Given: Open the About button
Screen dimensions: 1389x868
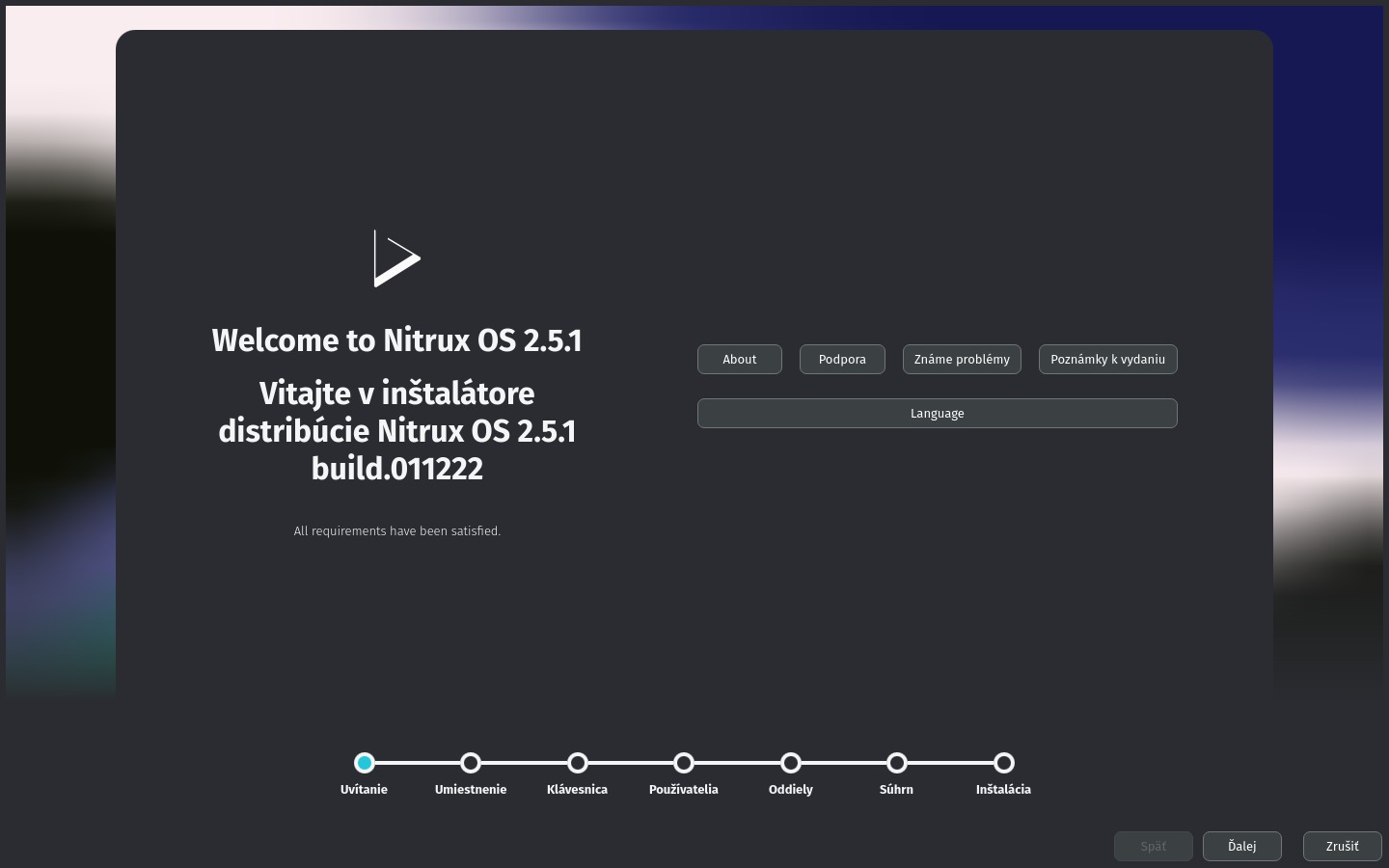Looking at the screenshot, I should (740, 359).
